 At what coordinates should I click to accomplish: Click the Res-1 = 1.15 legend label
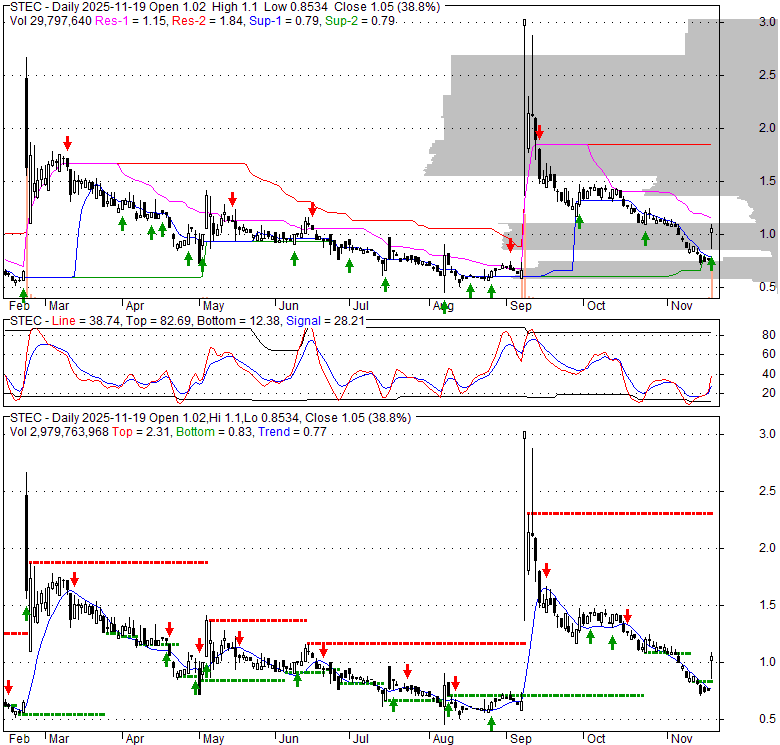coord(130,21)
